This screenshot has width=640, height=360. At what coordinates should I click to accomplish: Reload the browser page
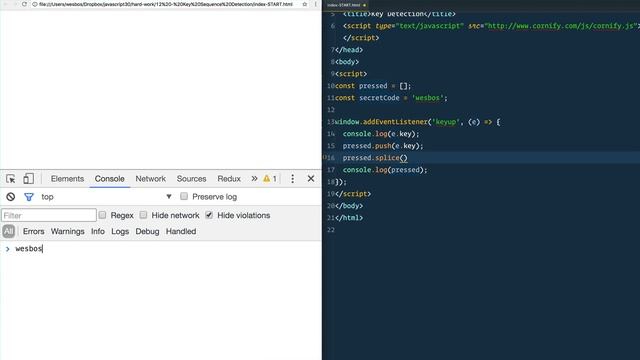coord(24,4)
